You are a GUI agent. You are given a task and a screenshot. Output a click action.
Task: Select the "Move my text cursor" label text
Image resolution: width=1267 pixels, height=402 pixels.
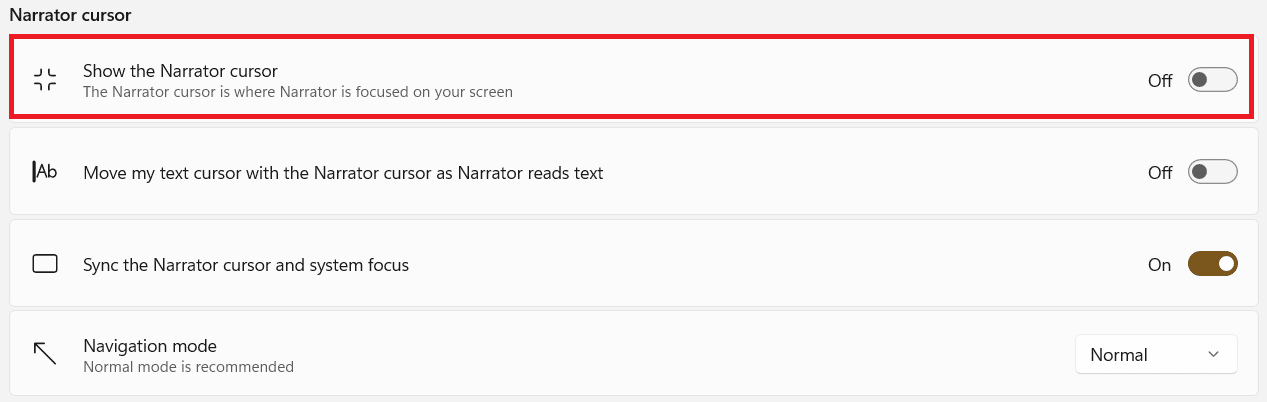(x=343, y=173)
